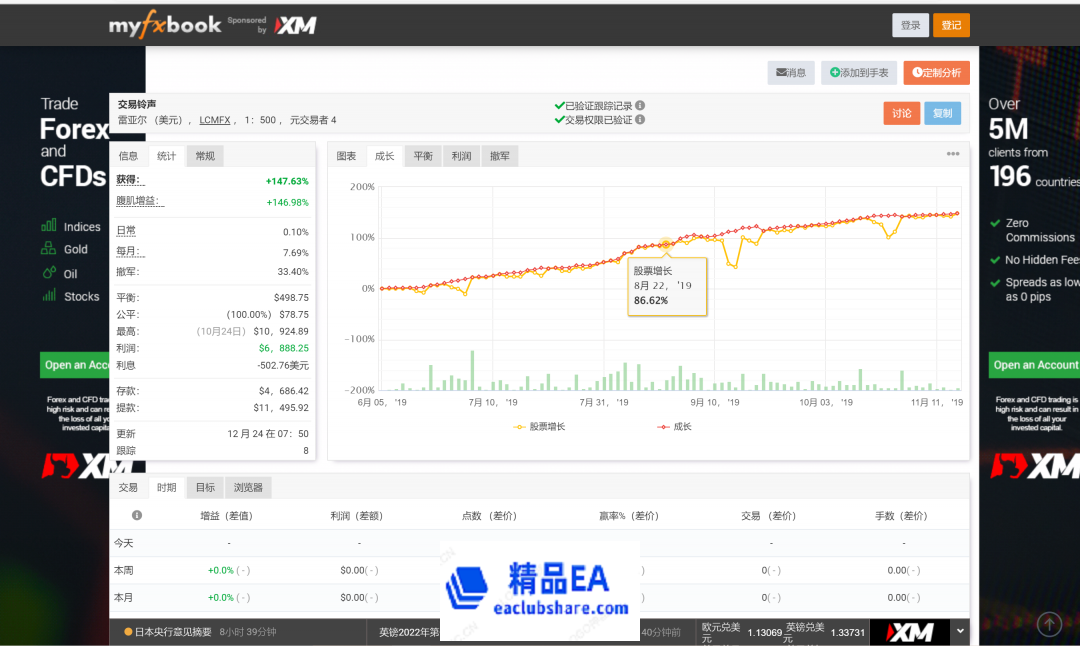Toggle the 股票增长 series in chart legend
The image size is (1080, 646).
(x=540, y=427)
